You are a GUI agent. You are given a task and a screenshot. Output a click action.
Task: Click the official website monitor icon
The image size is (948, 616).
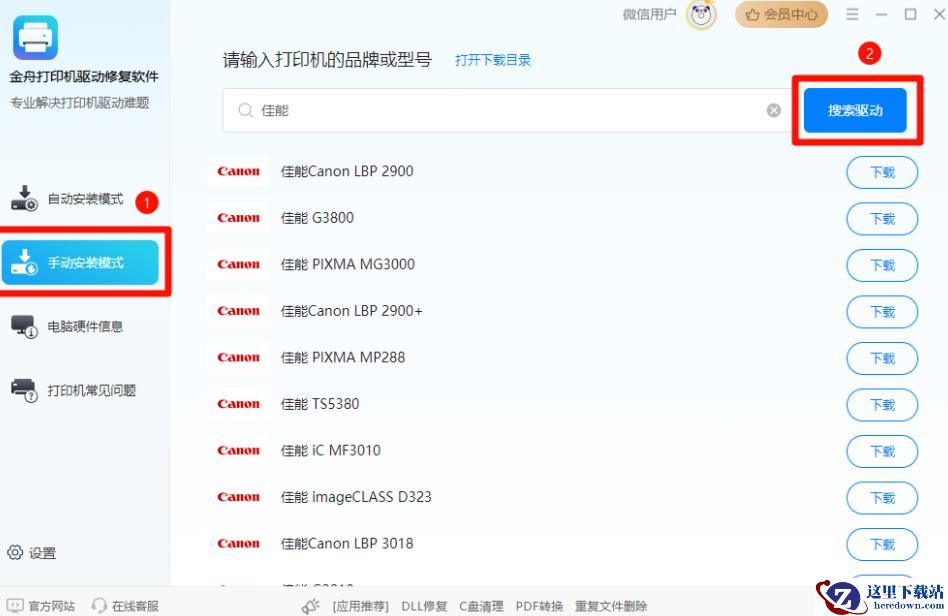(x=15, y=605)
